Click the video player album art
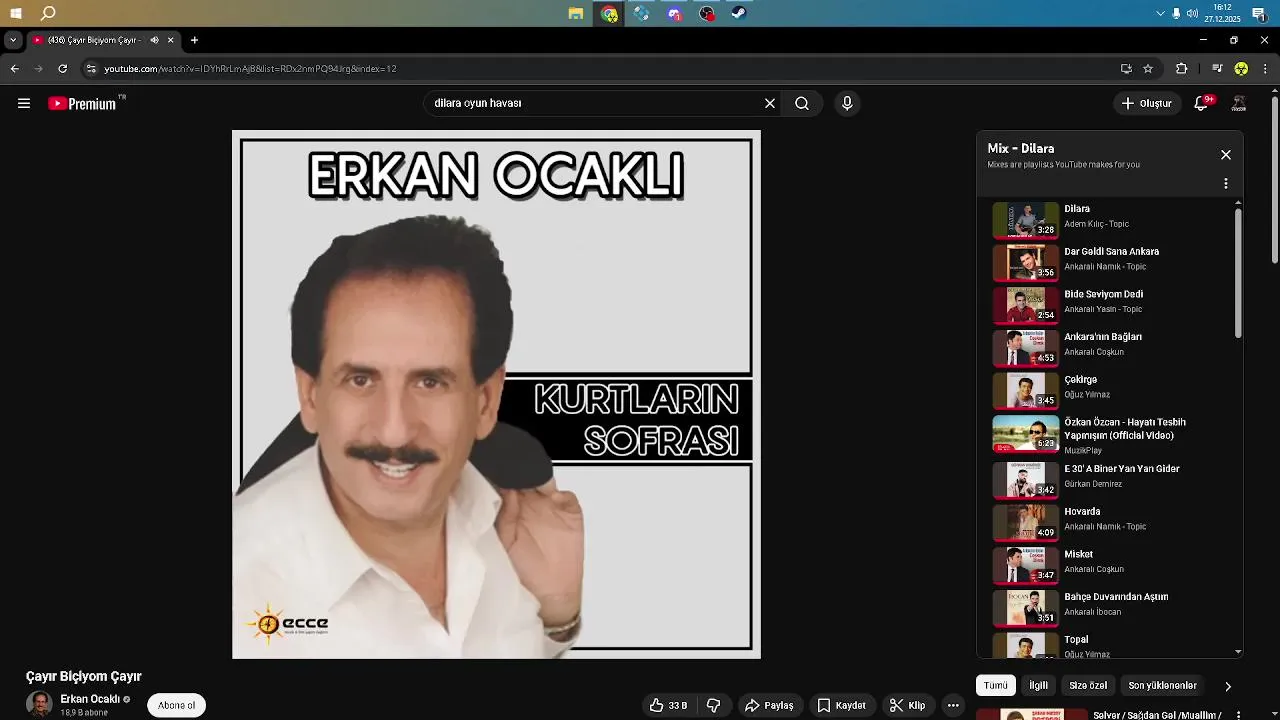The height and width of the screenshot is (720, 1280). pos(496,394)
